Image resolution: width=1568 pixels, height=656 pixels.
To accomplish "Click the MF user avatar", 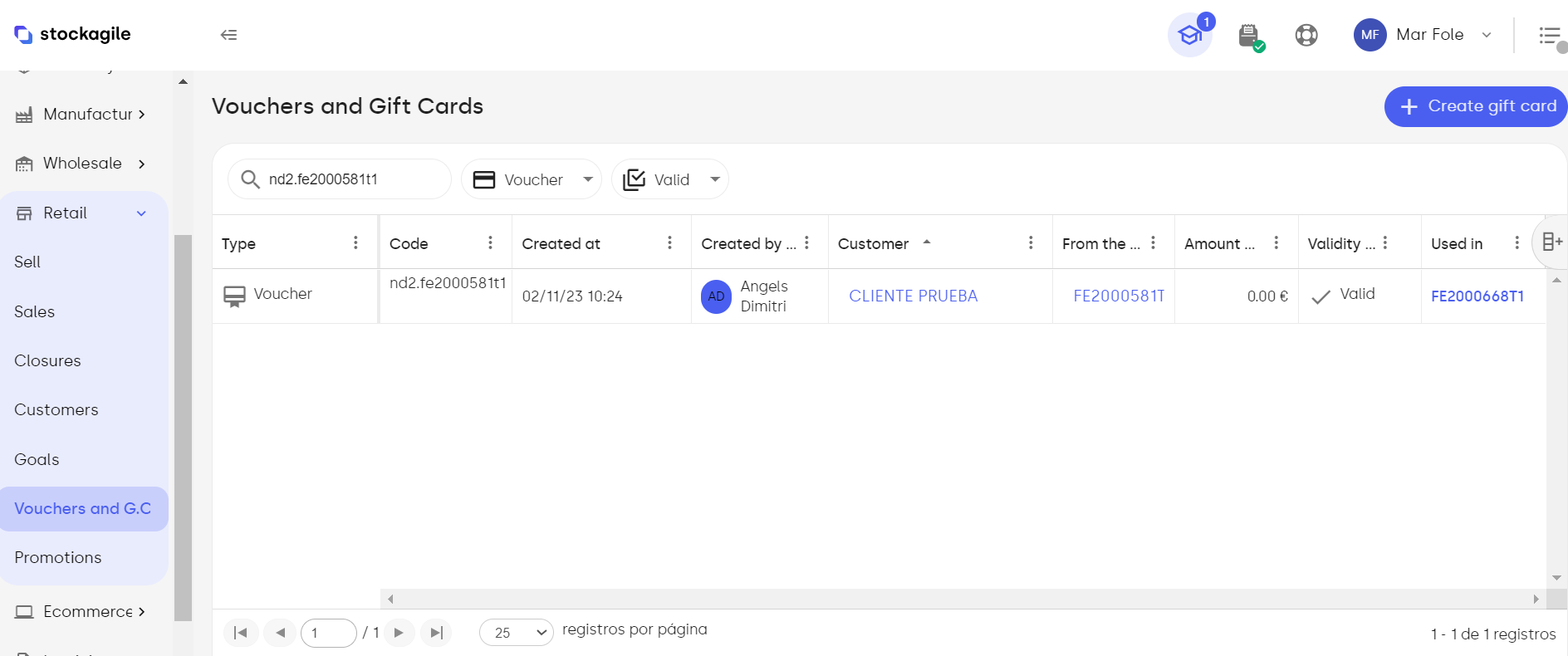I will 1370,35.
